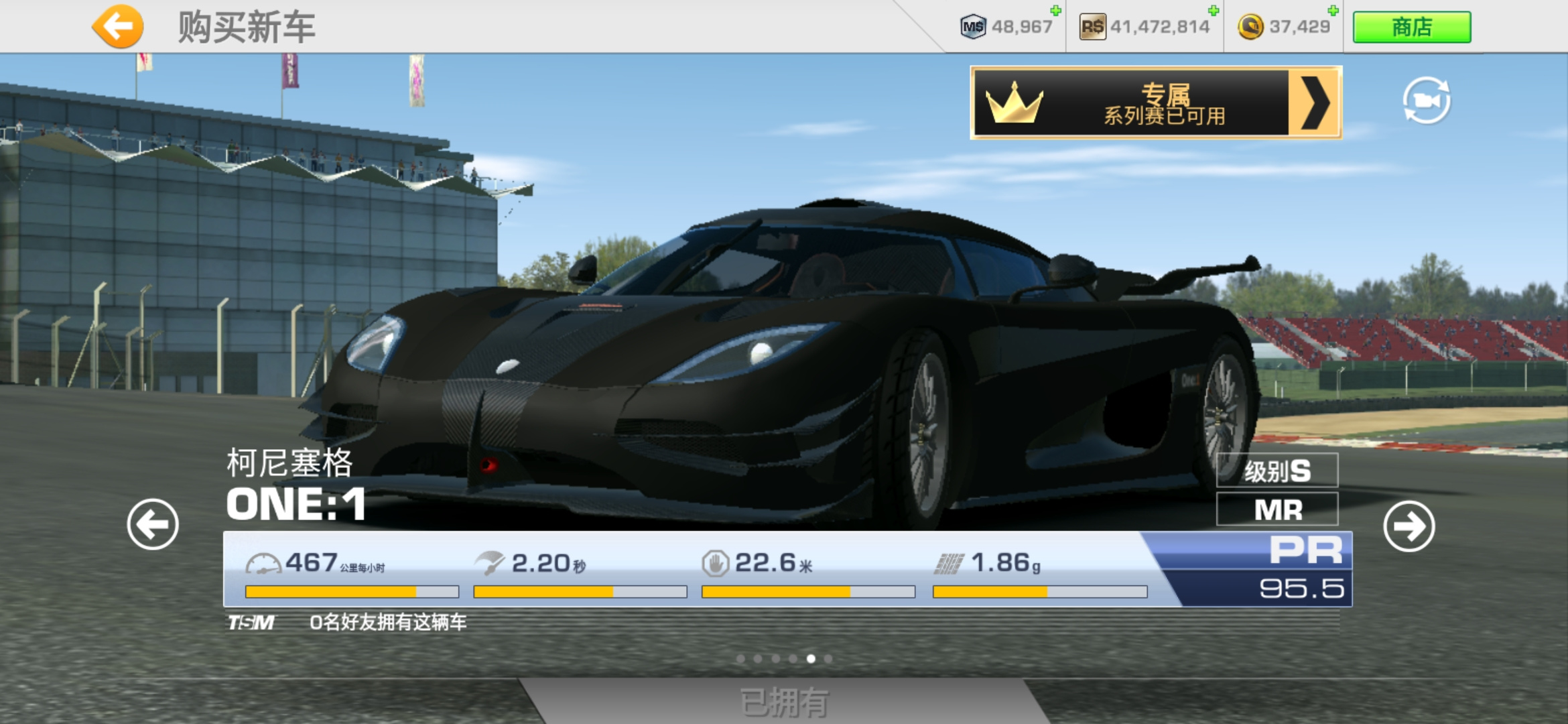This screenshot has width=1568, height=724.
Task: Select the highlighted page indicator dot
Action: 811,659
